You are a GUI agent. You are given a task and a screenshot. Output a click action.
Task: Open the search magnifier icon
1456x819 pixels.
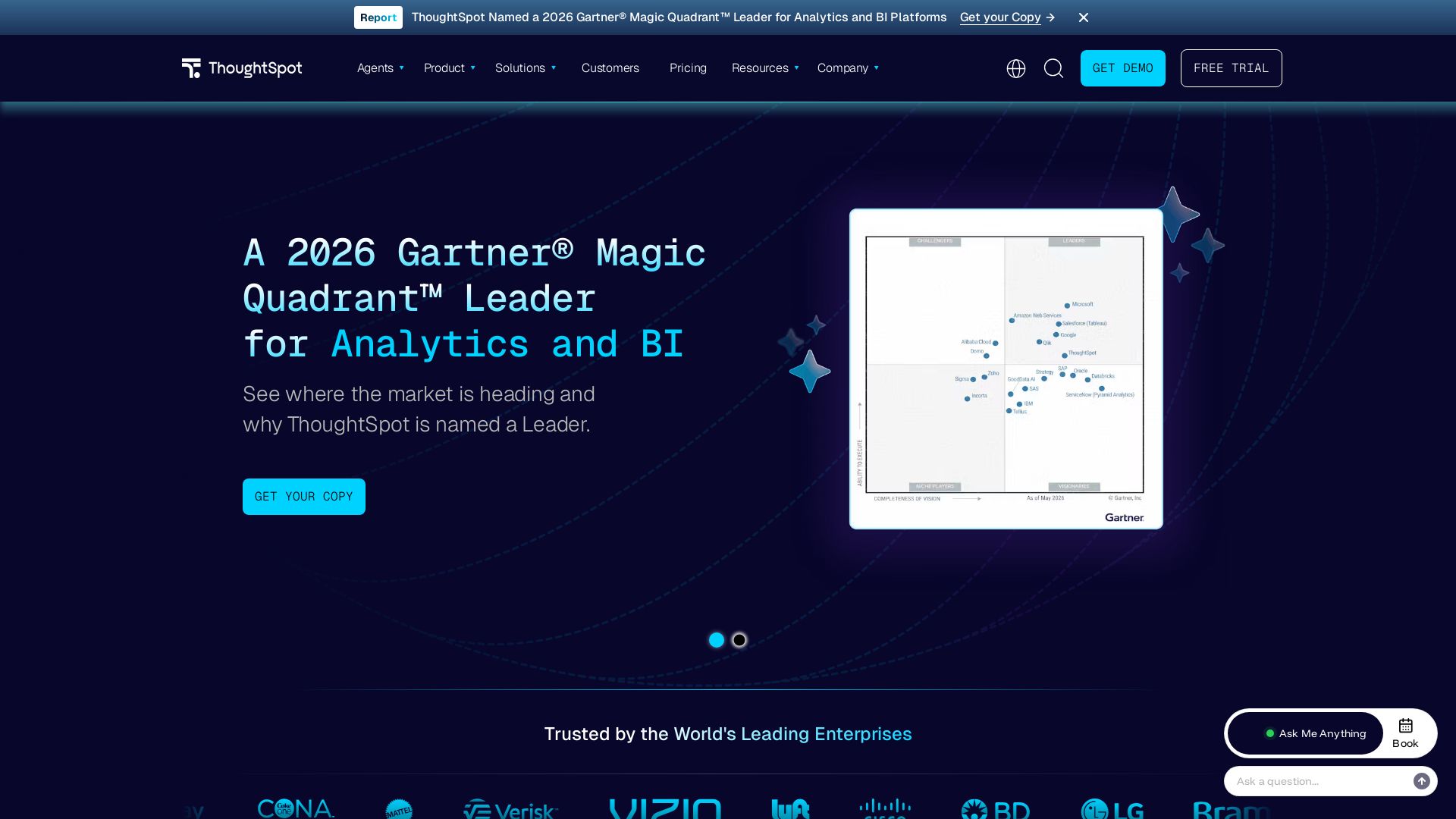[1053, 68]
